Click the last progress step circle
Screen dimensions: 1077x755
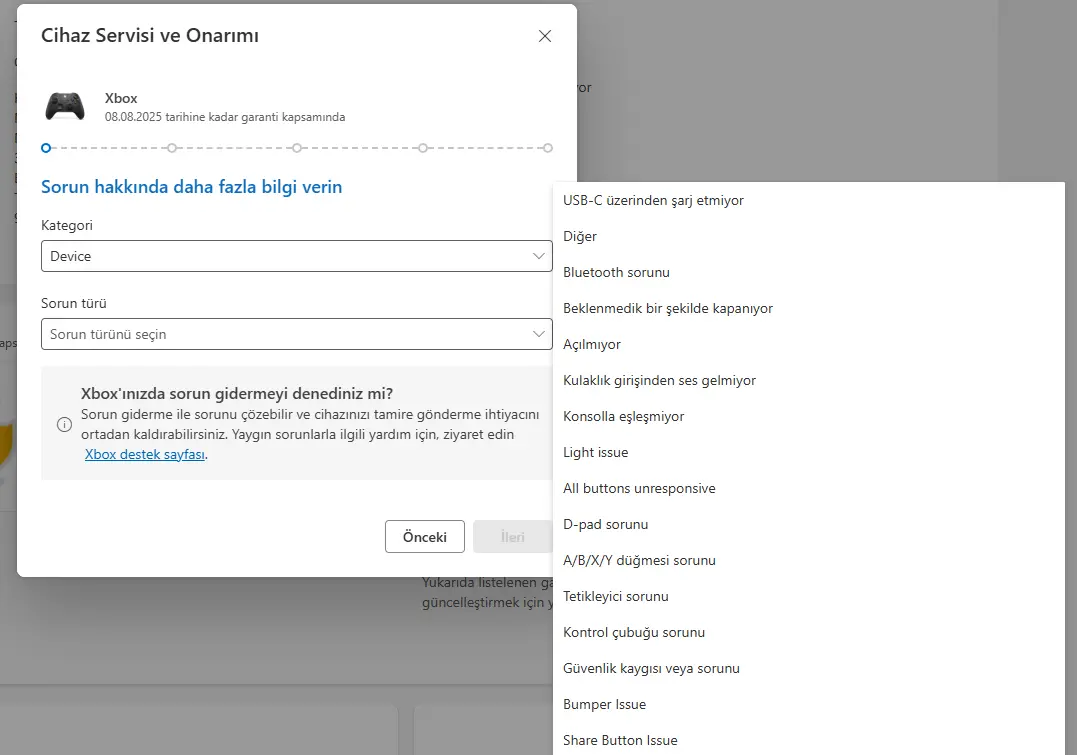(547, 148)
